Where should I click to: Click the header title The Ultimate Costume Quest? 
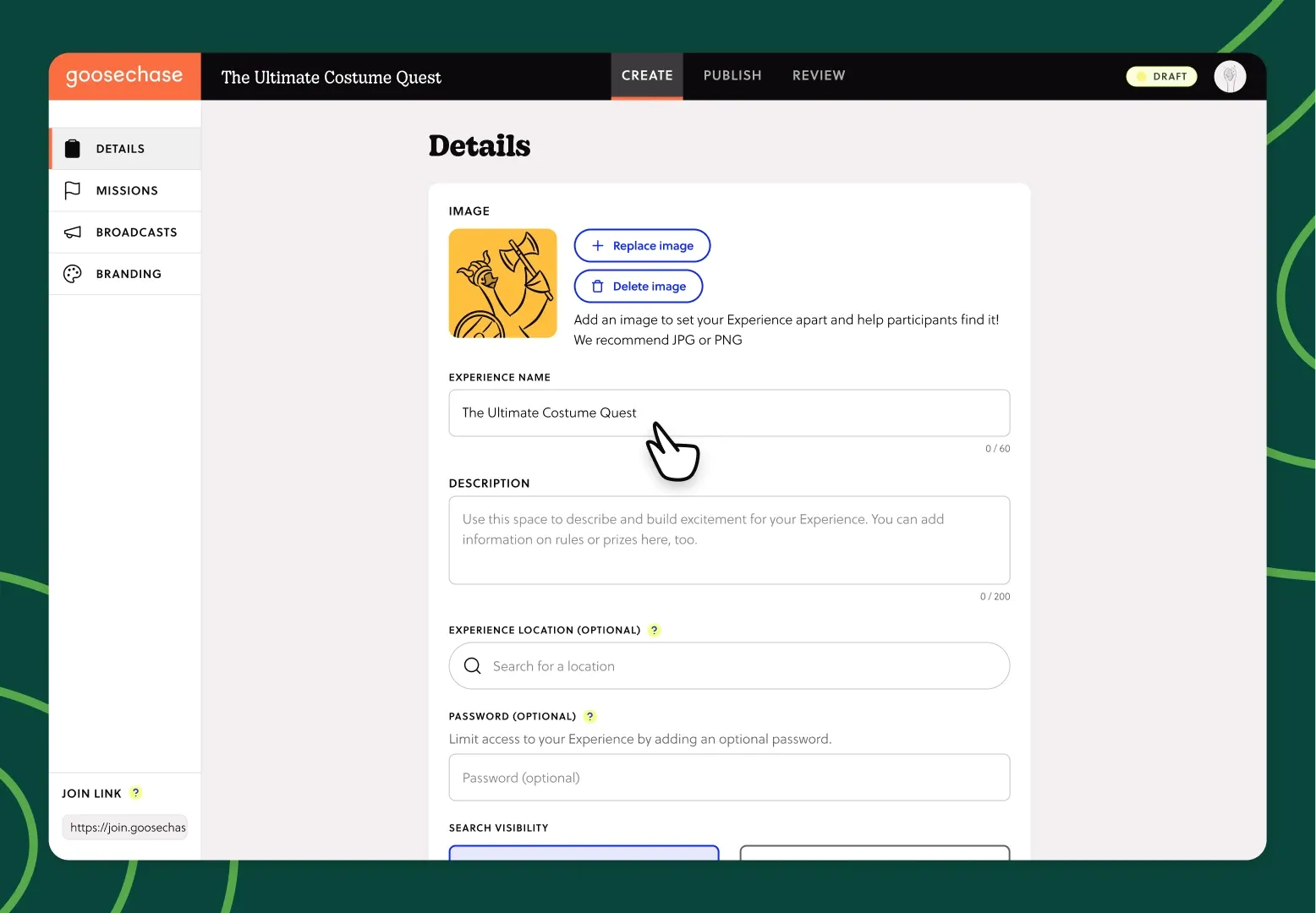(x=332, y=78)
